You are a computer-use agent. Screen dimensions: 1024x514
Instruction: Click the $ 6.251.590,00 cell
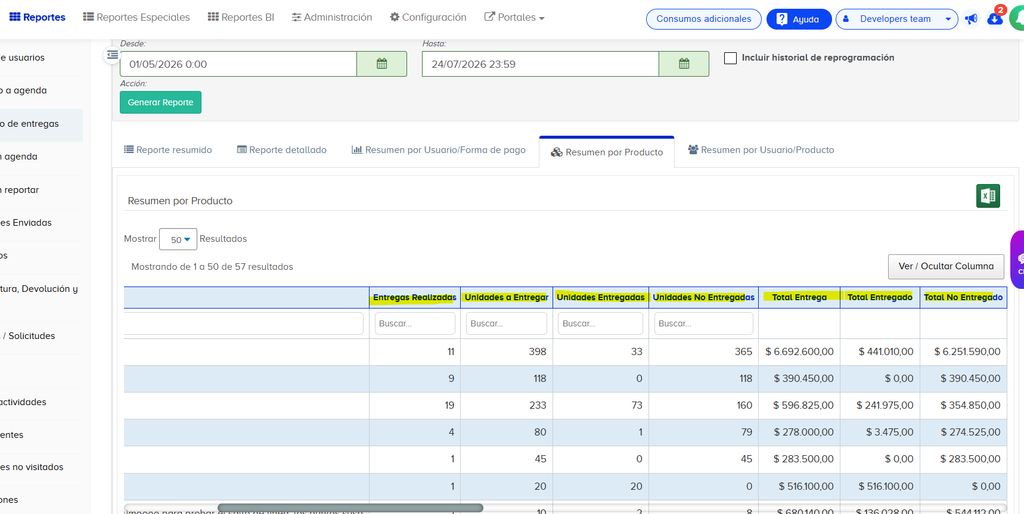coord(963,351)
